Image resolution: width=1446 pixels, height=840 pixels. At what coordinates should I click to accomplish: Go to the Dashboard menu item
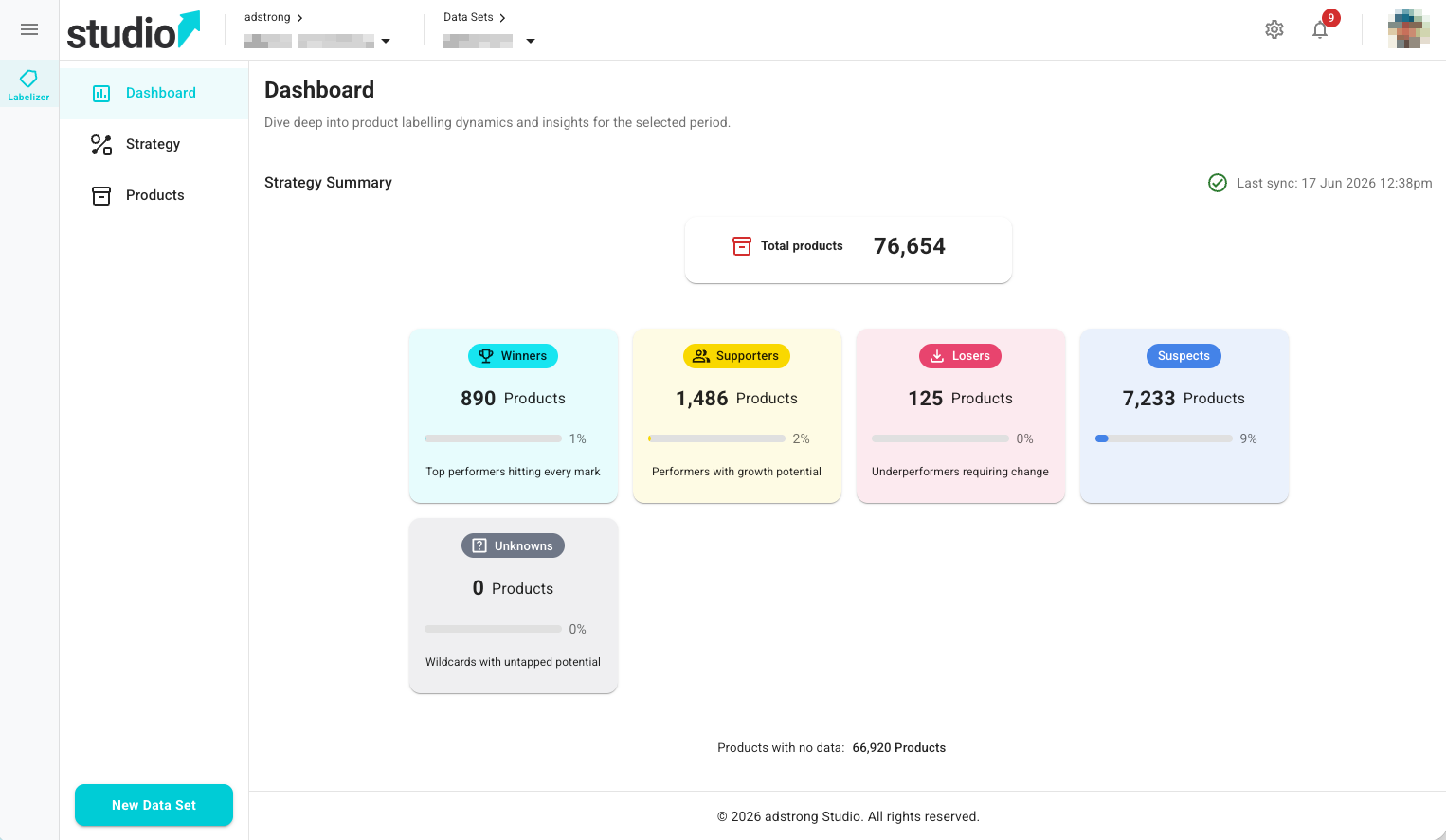click(154, 93)
